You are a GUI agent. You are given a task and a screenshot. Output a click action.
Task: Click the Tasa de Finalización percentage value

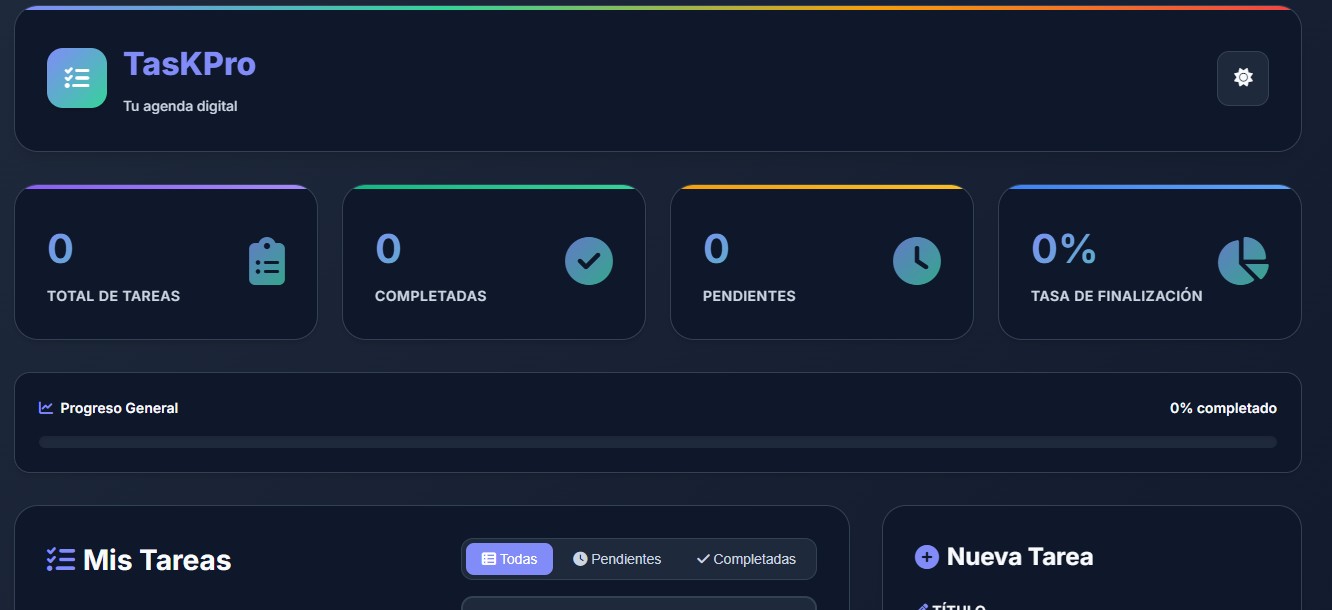point(1063,249)
